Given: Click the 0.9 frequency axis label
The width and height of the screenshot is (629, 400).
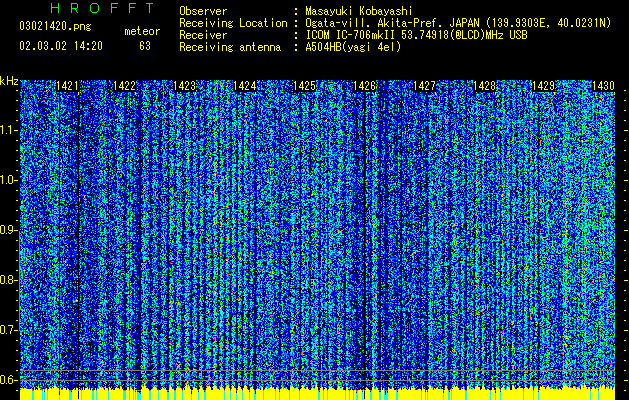Looking at the screenshot, I should click(8, 230).
